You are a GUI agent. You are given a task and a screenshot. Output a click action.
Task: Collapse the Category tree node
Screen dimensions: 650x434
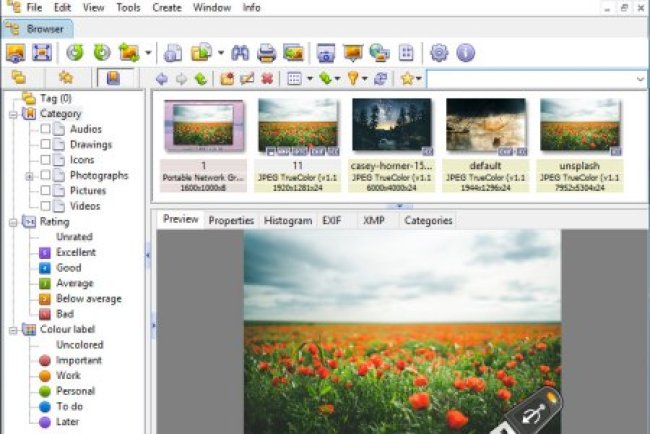[x=11, y=114]
